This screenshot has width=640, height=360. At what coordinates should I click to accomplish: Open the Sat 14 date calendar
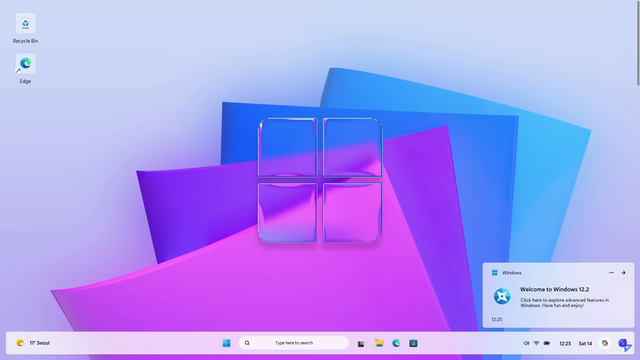coord(585,344)
